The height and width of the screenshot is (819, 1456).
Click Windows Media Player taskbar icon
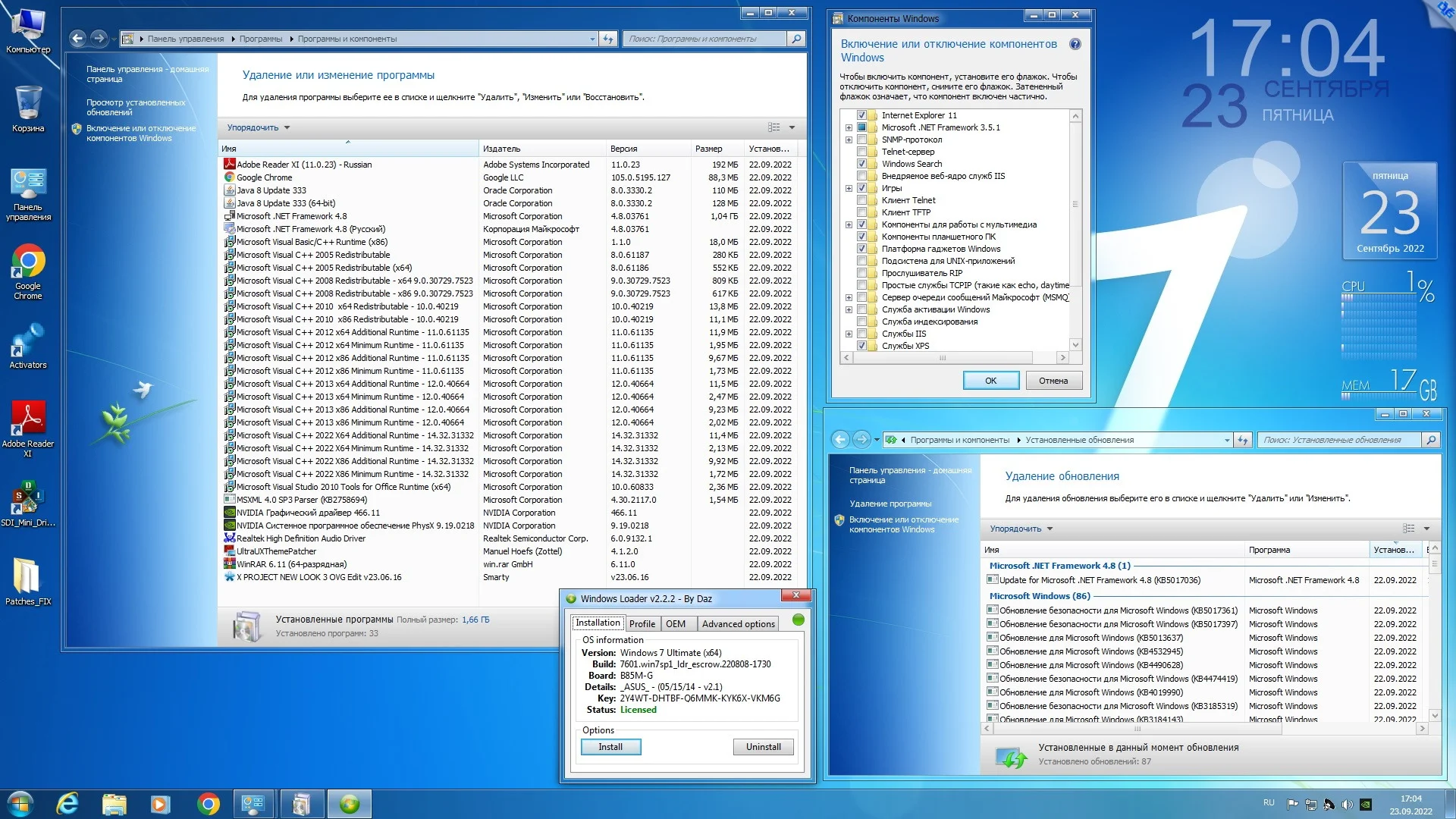pyautogui.click(x=160, y=804)
